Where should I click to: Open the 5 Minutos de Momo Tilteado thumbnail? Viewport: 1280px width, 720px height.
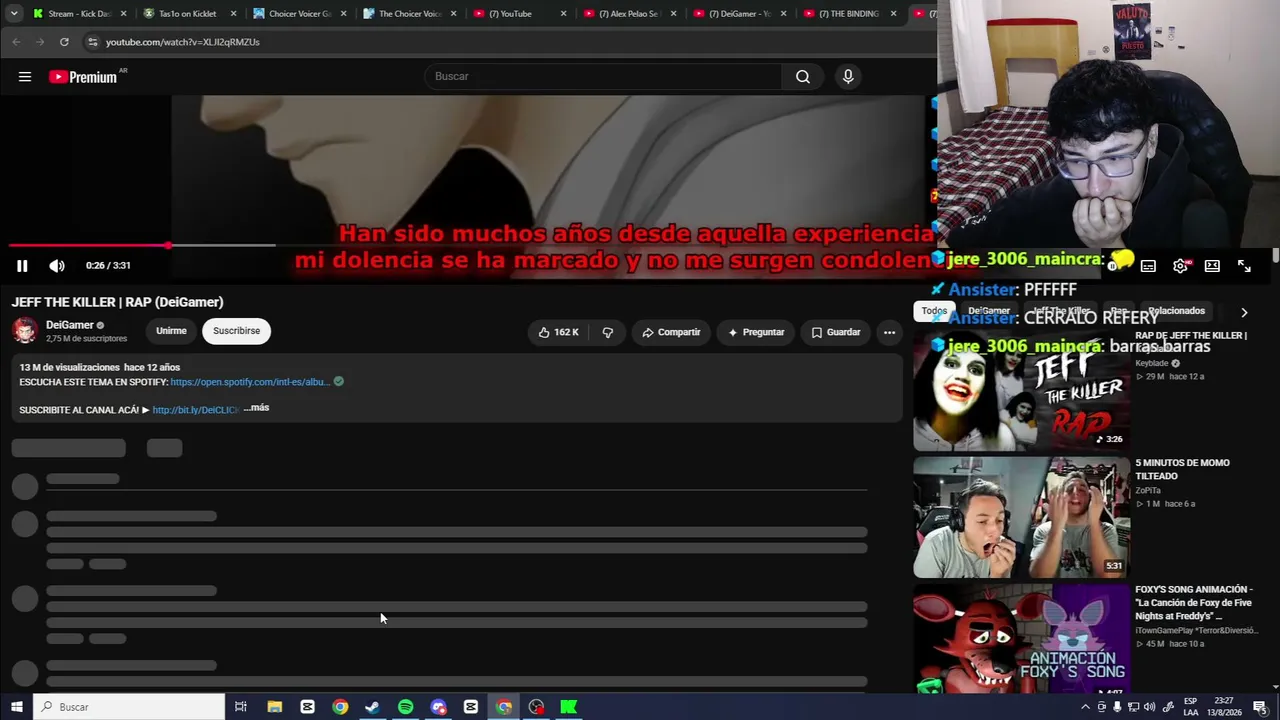click(1021, 518)
